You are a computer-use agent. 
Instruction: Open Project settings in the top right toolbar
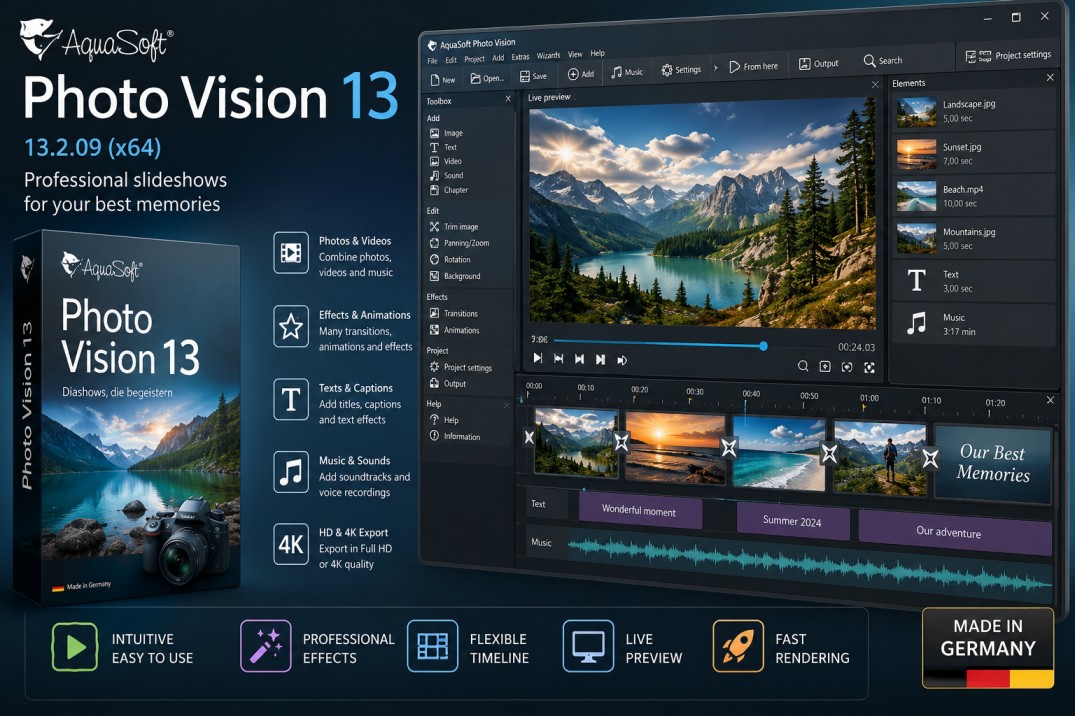tap(1008, 56)
